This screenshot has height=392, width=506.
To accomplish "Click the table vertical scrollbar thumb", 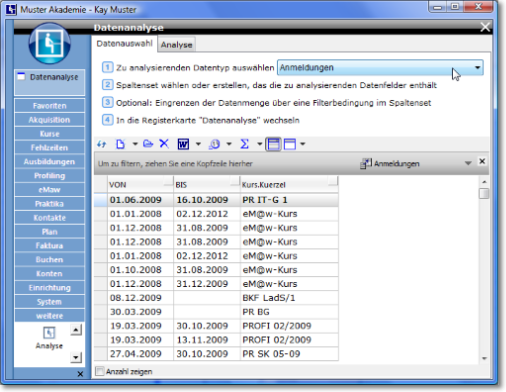I will click(x=484, y=194).
